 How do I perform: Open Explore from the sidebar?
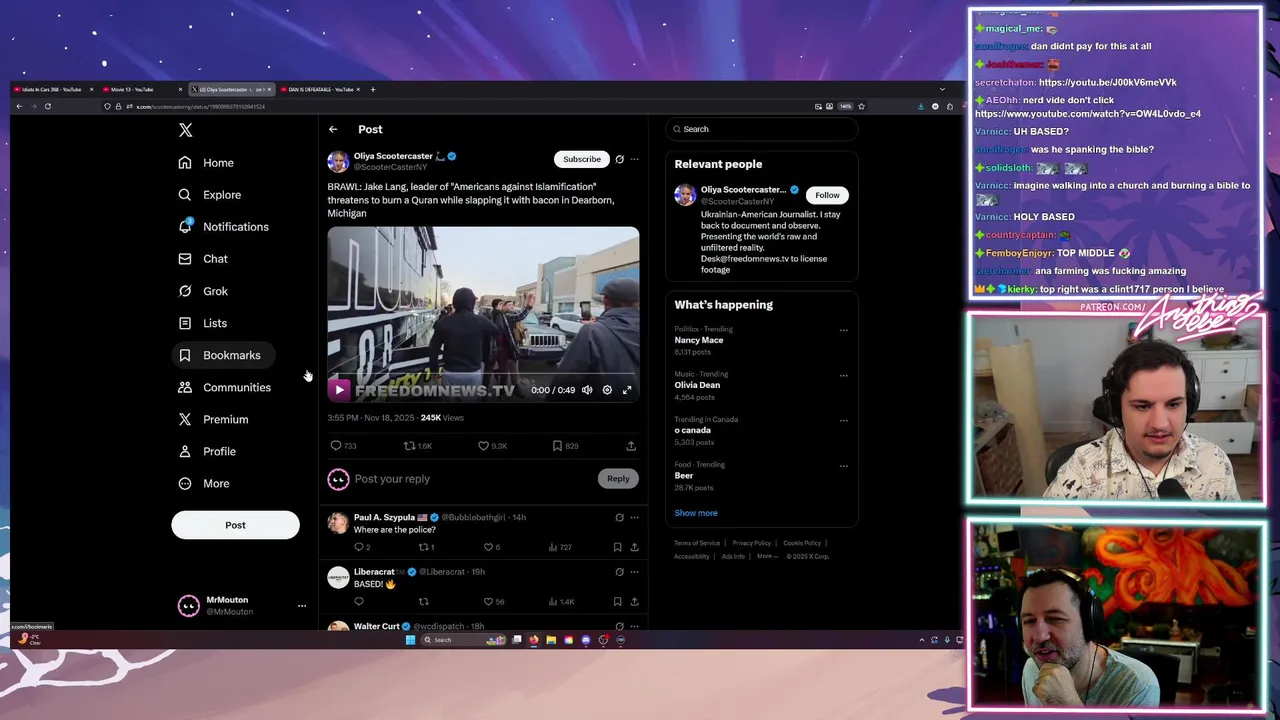[210, 195]
